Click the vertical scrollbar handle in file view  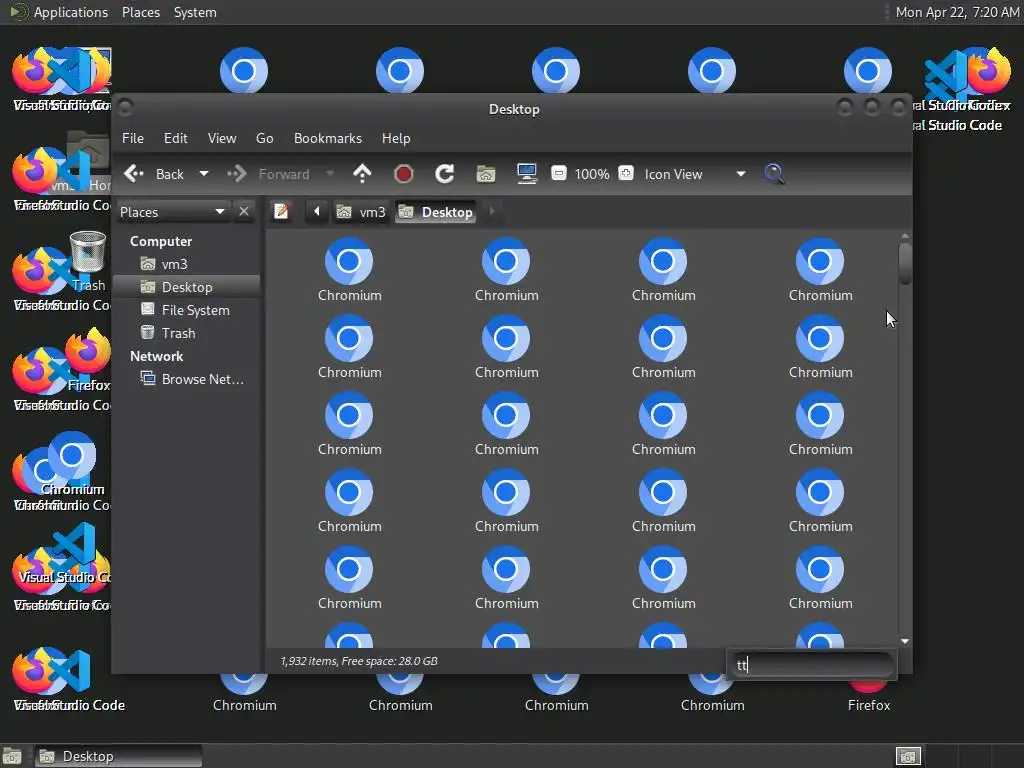point(904,264)
